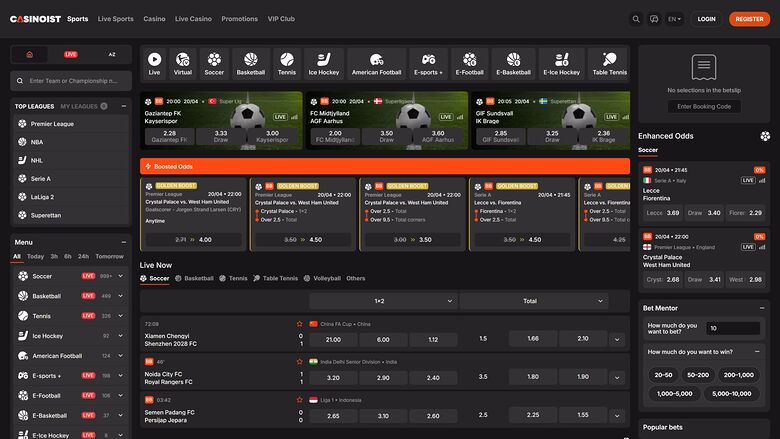The height and width of the screenshot is (439, 780).
Task: Open the search magnifier icon in header
Action: coord(636,19)
